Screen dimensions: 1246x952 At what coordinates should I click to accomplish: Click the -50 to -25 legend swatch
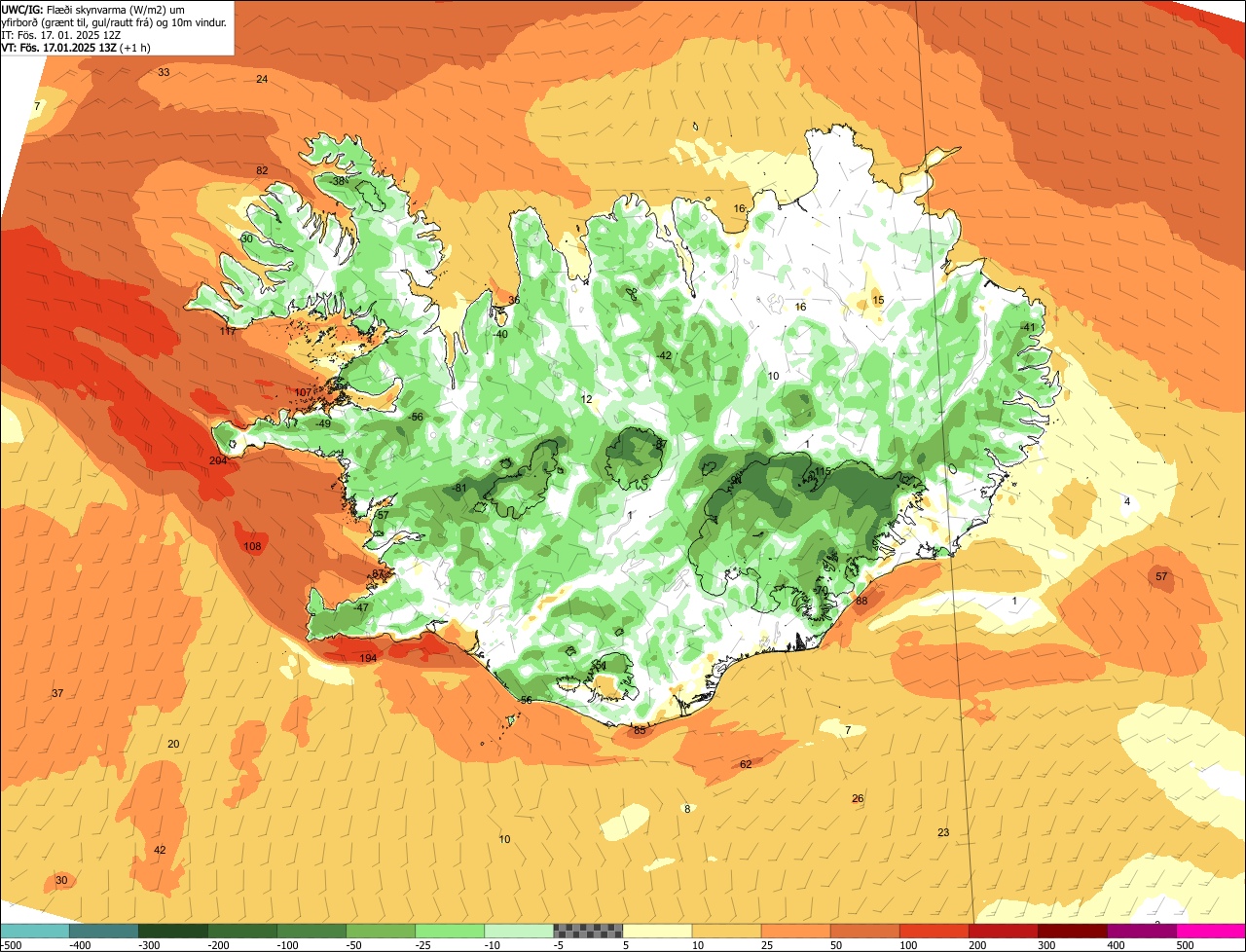381,931
